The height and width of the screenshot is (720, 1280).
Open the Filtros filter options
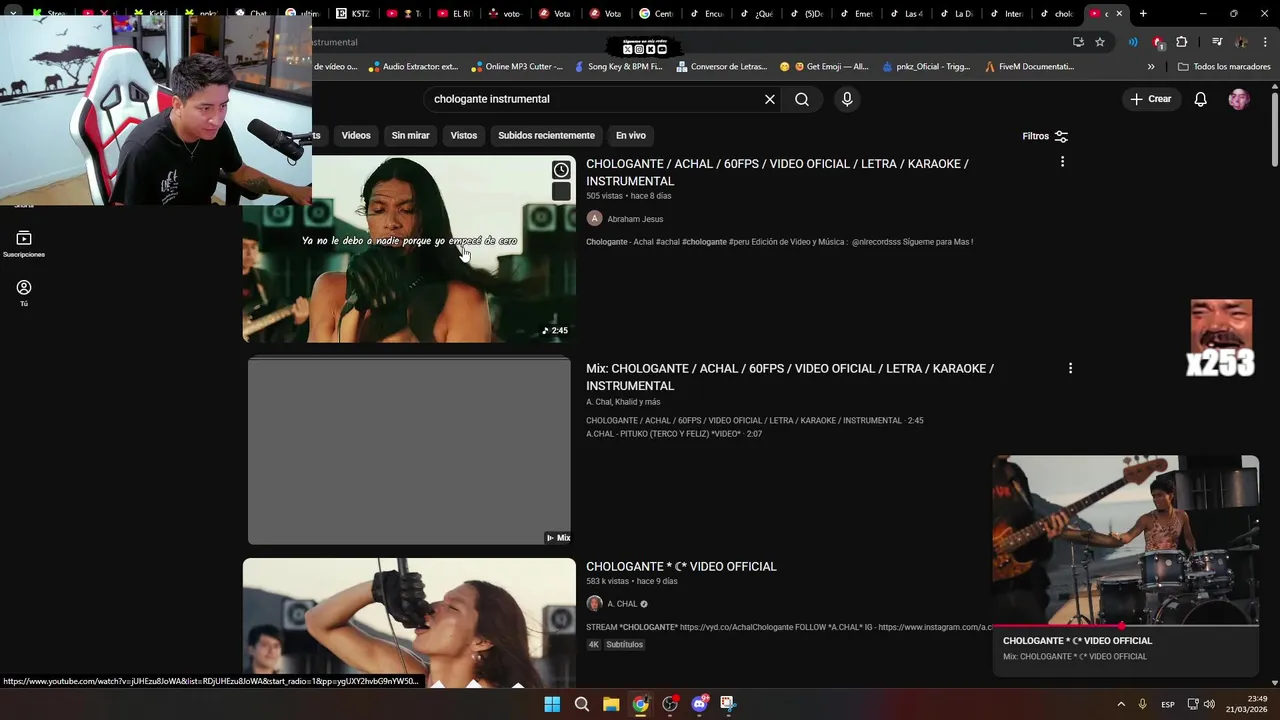[1045, 136]
